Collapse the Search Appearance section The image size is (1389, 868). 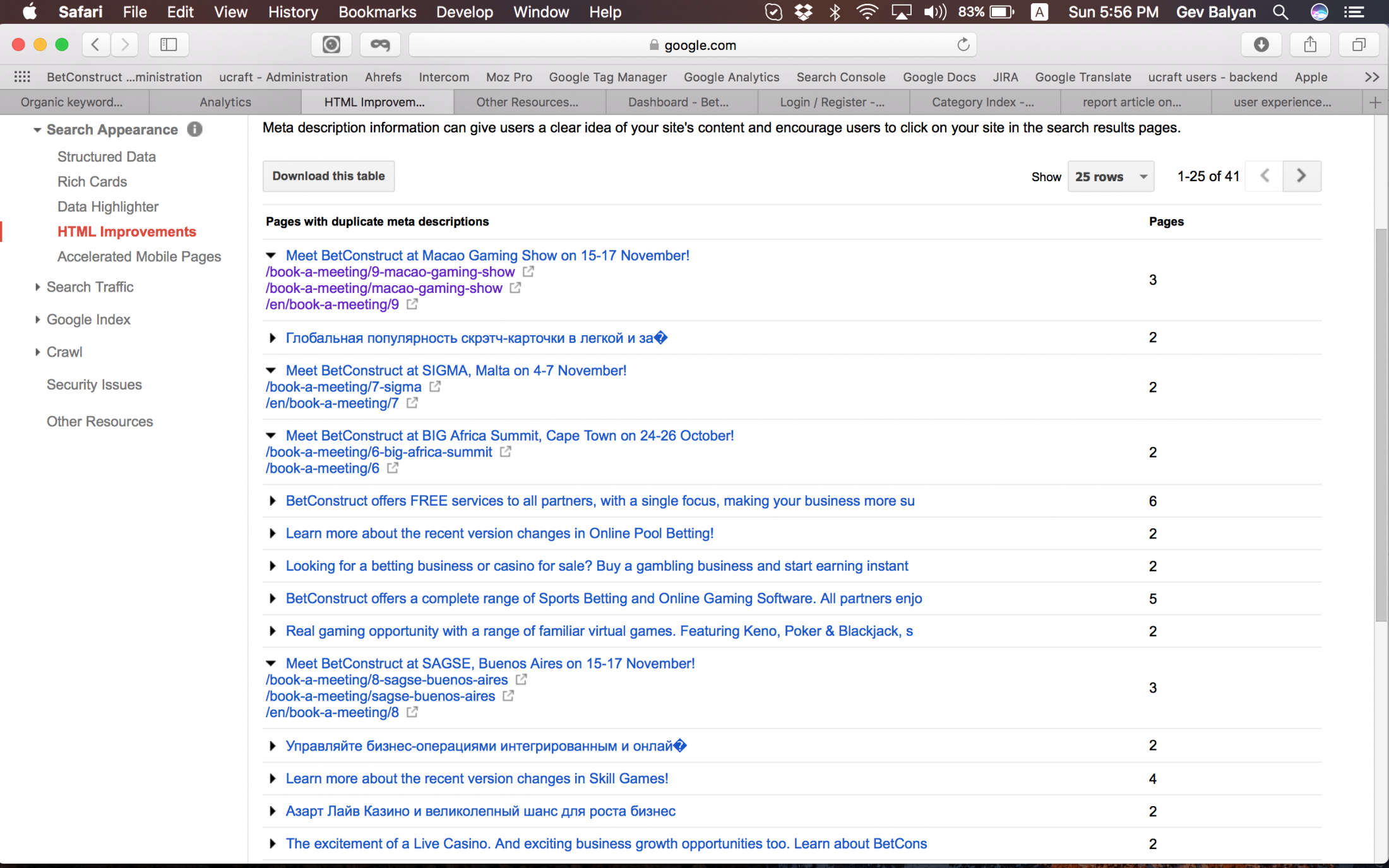pos(37,129)
